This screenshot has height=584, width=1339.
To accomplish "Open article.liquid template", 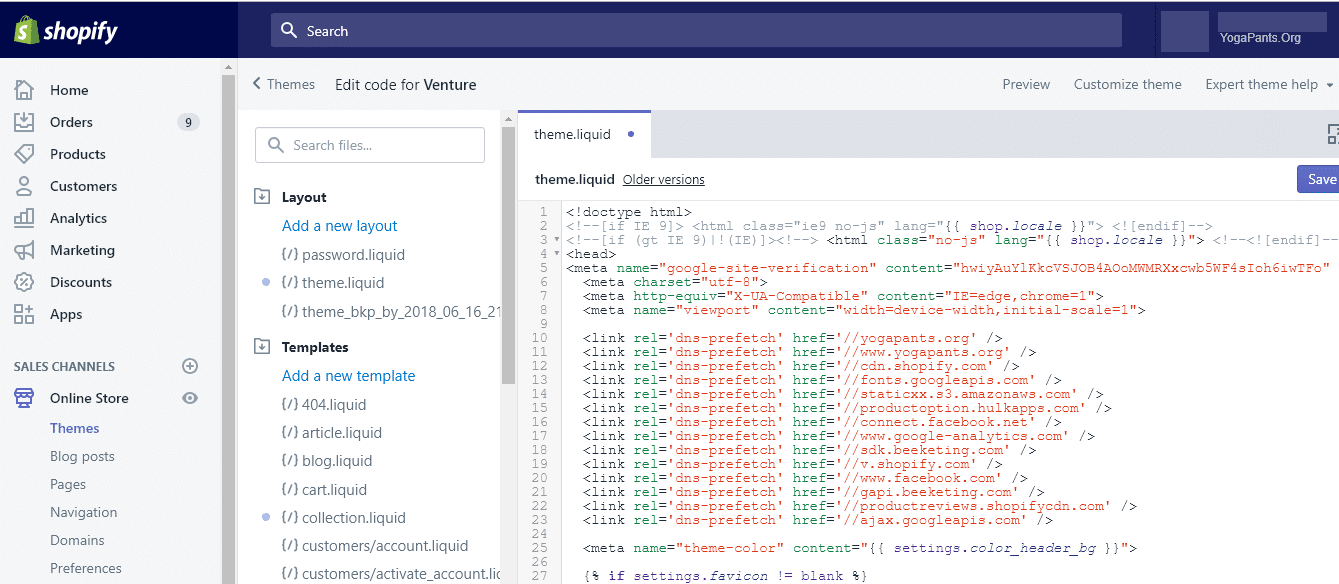I will [x=332, y=433].
